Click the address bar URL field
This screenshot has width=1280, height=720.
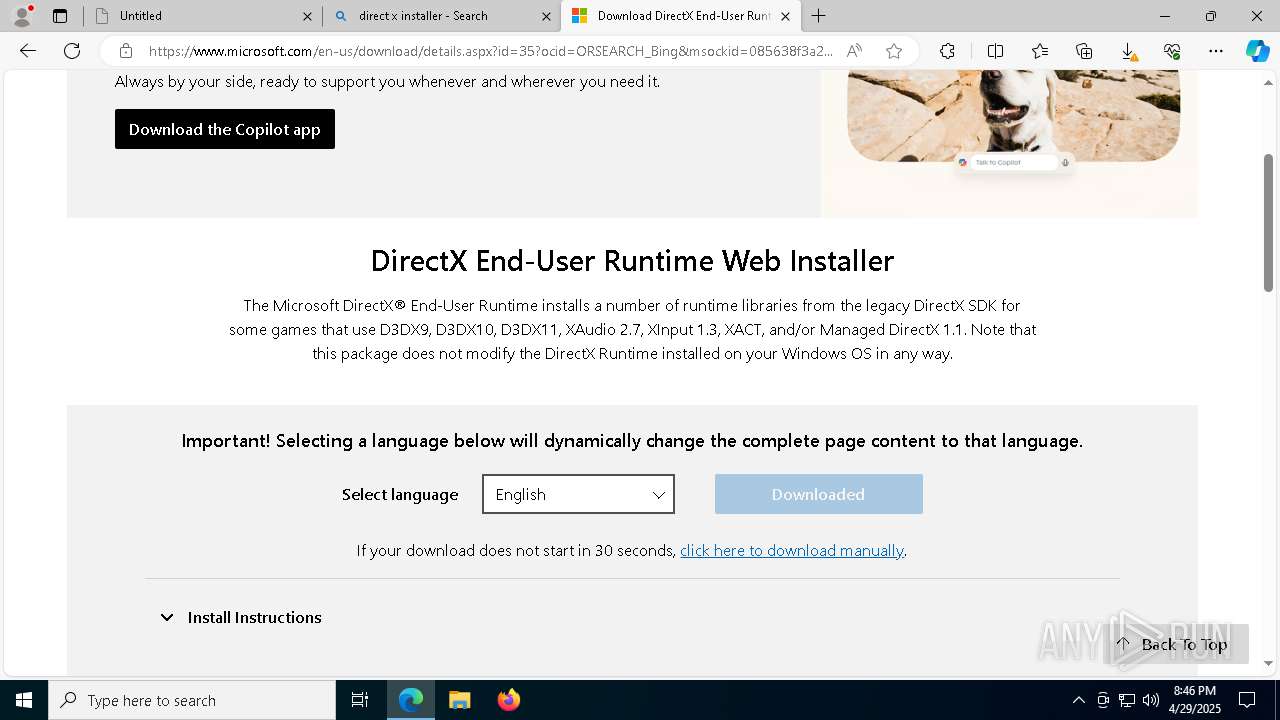490,51
